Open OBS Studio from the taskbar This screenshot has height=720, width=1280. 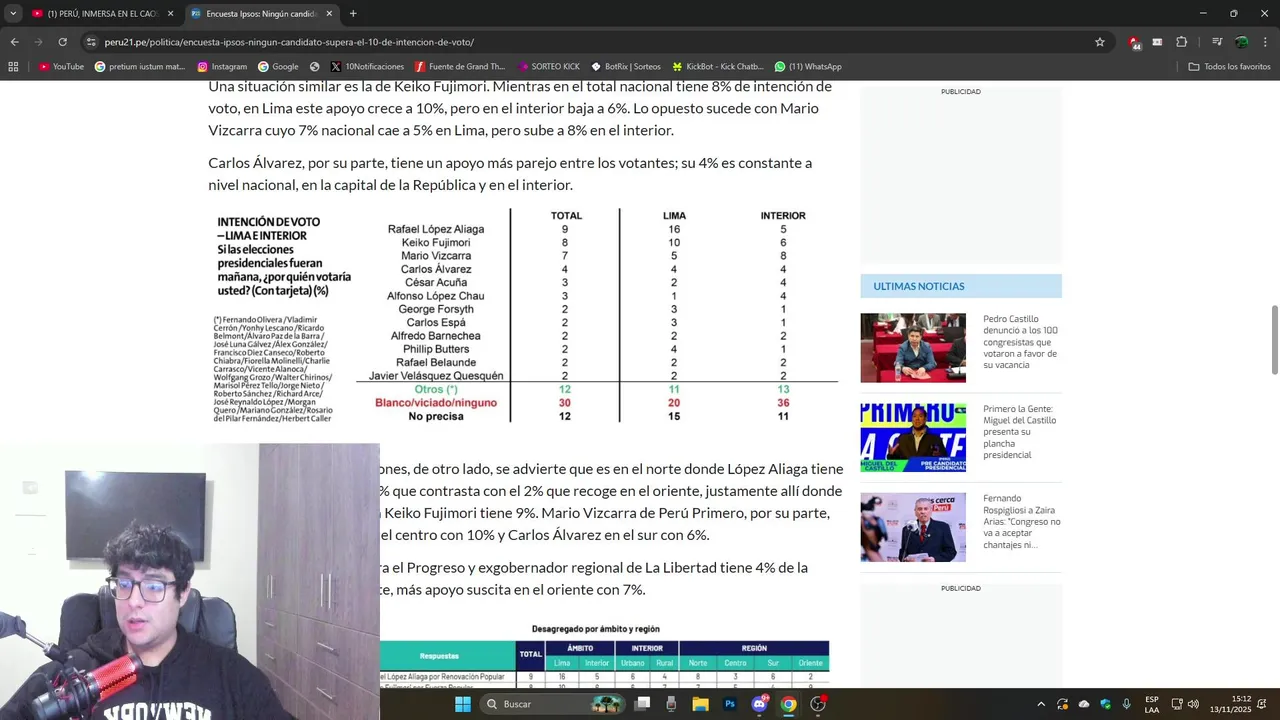[x=818, y=704]
